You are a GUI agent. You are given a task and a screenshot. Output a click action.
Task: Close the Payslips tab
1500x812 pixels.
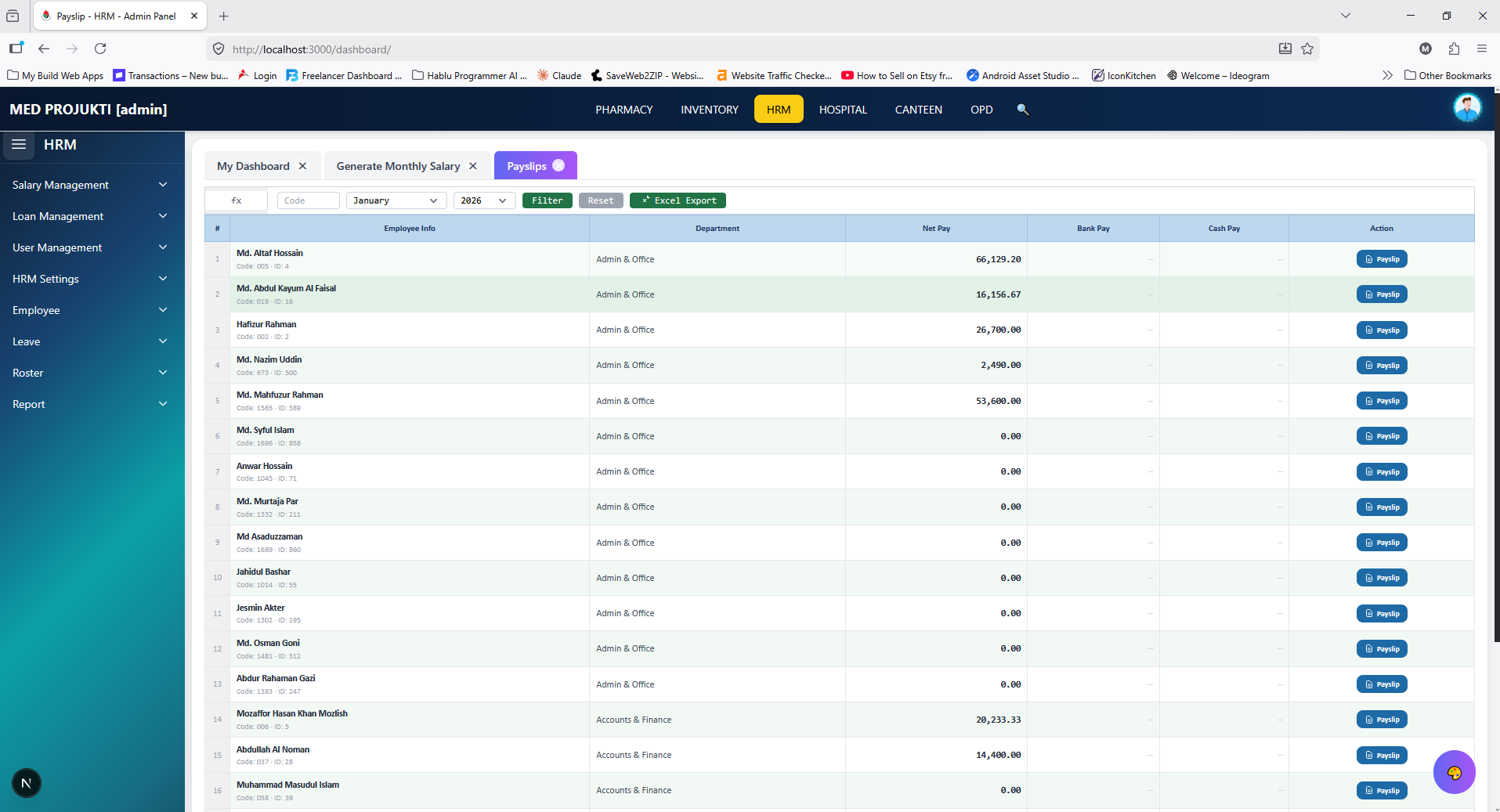[x=558, y=165]
